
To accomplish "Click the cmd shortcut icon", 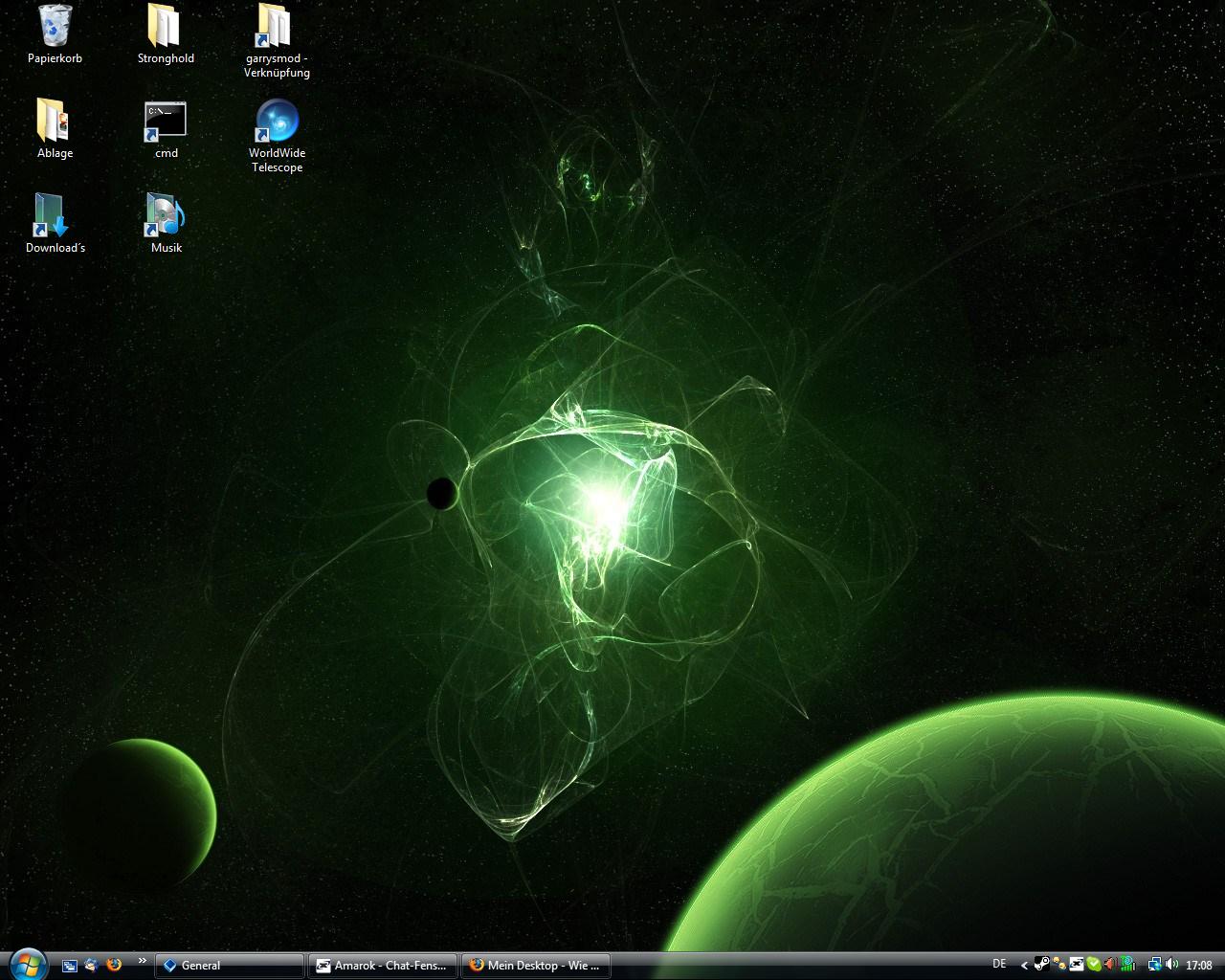I will click(166, 122).
